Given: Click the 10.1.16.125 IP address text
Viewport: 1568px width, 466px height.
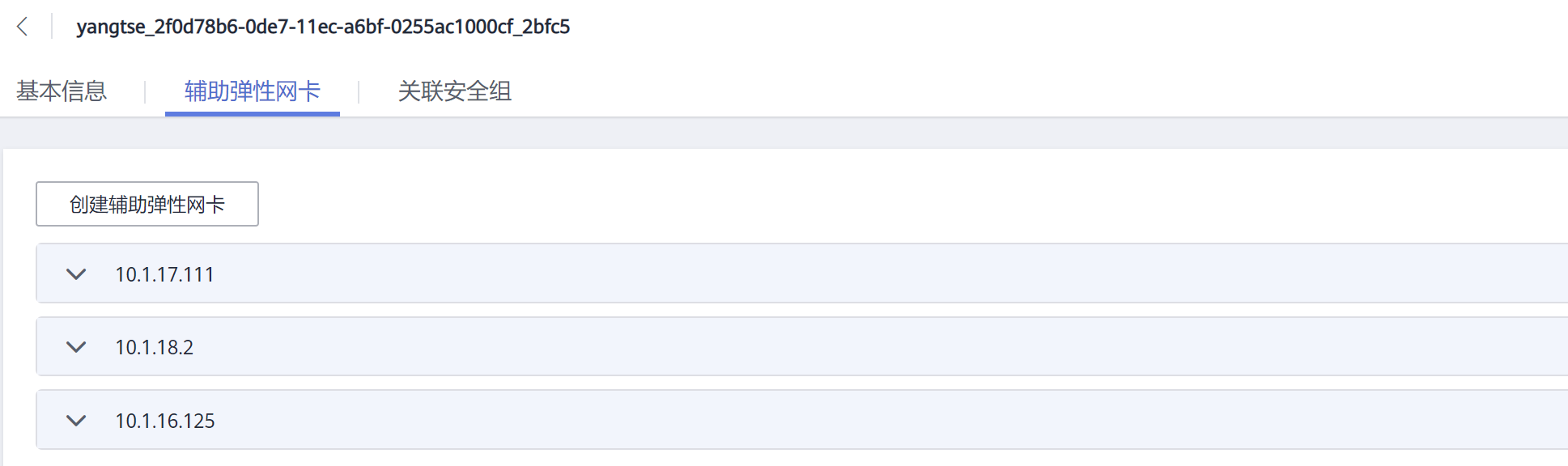Looking at the screenshot, I should pos(165,421).
